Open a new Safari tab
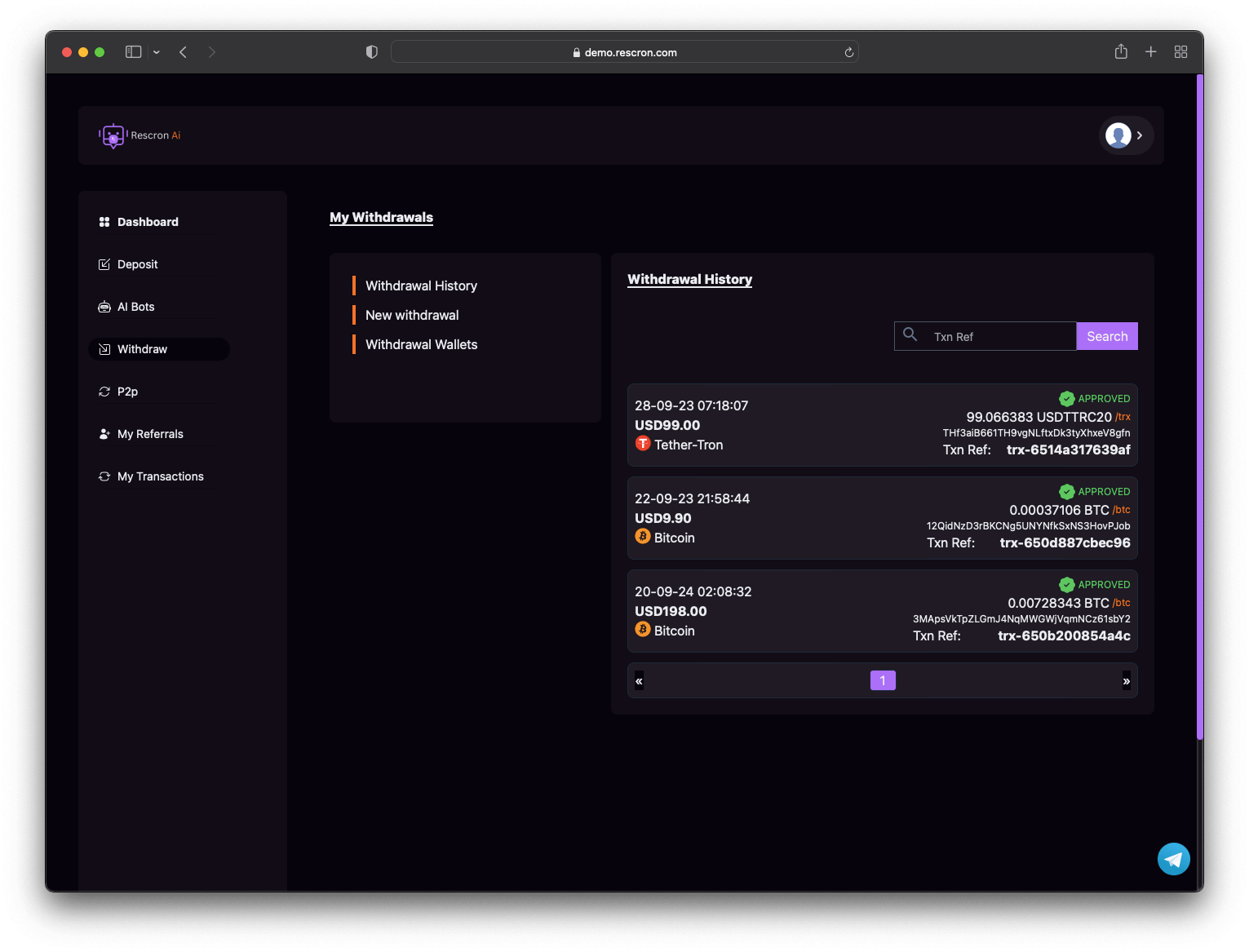 (x=1150, y=52)
